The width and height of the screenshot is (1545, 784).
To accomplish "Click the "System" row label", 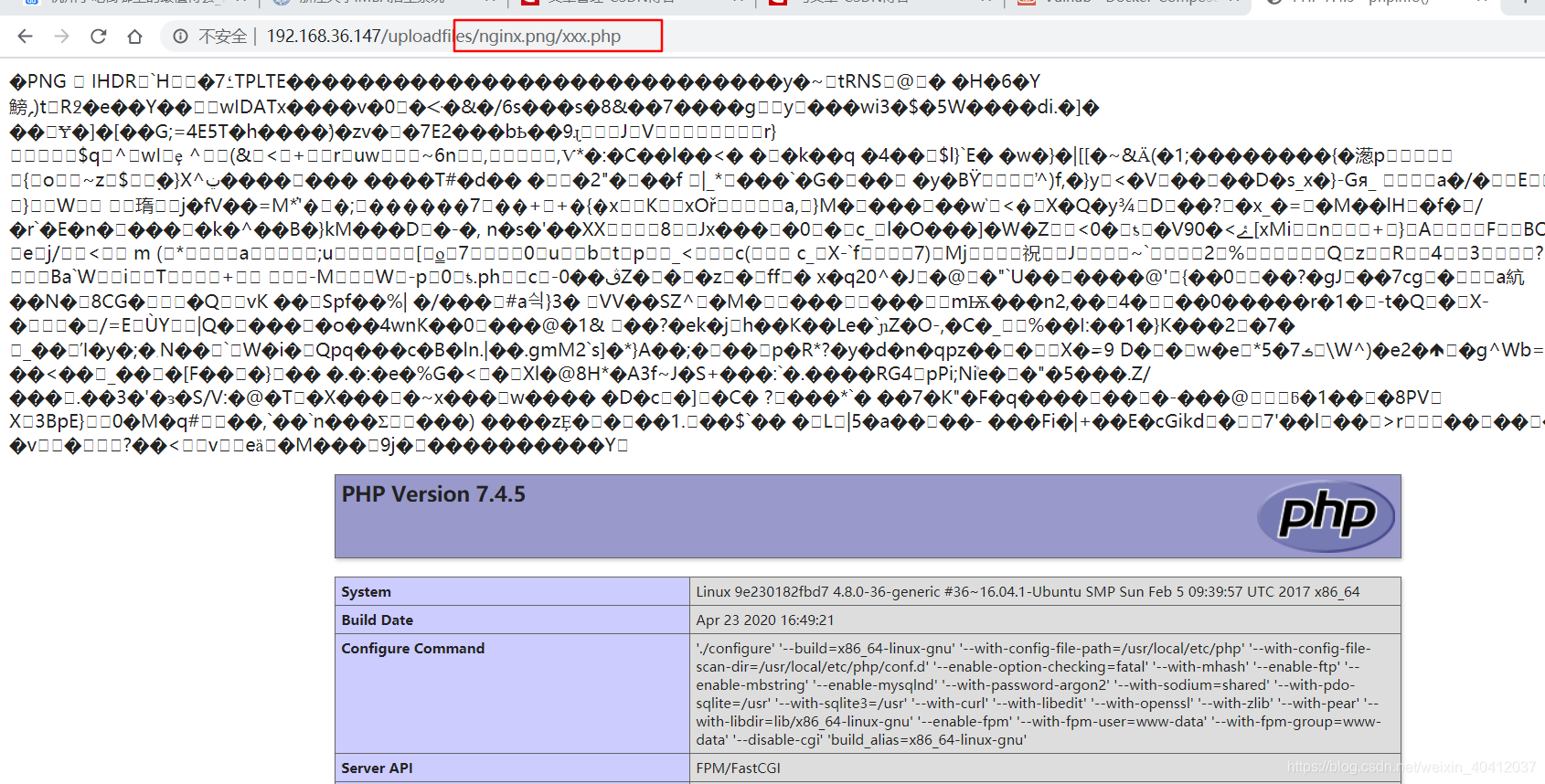I will [366, 592].
